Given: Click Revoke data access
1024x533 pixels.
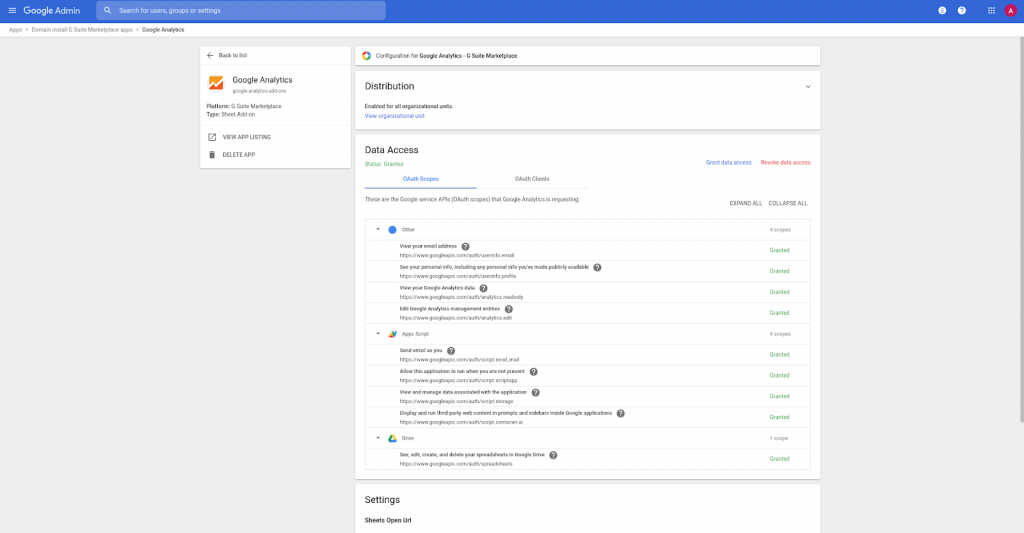Looking at the screenshot, I should (x=786, y=163).
